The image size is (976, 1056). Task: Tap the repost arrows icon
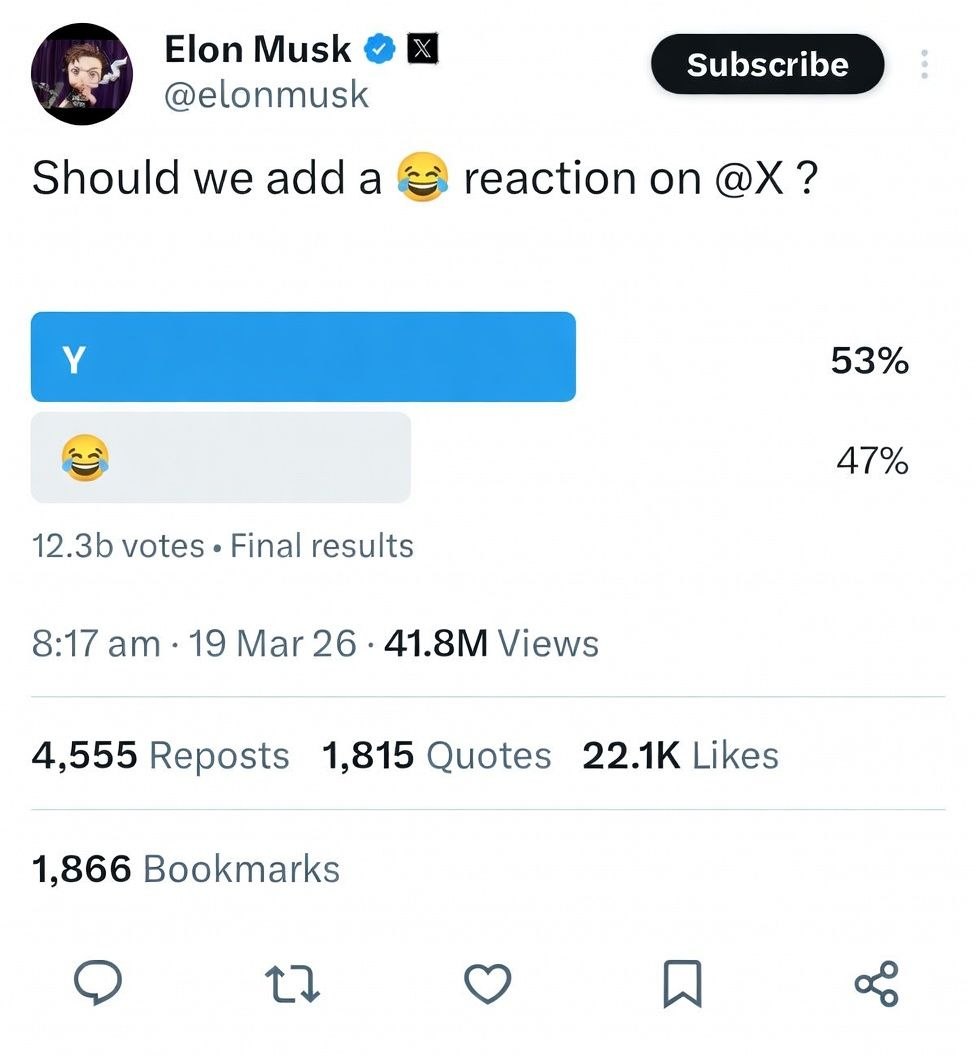pos(292,984)
